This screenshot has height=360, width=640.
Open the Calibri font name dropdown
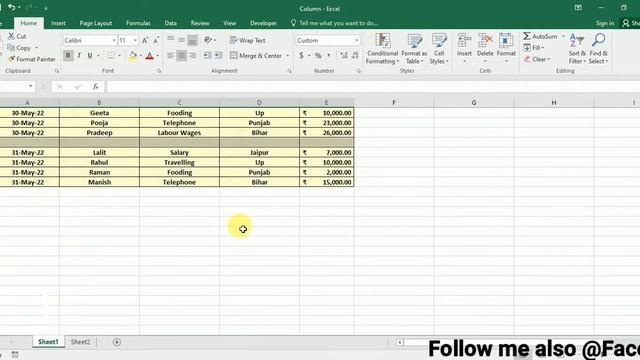114,40
